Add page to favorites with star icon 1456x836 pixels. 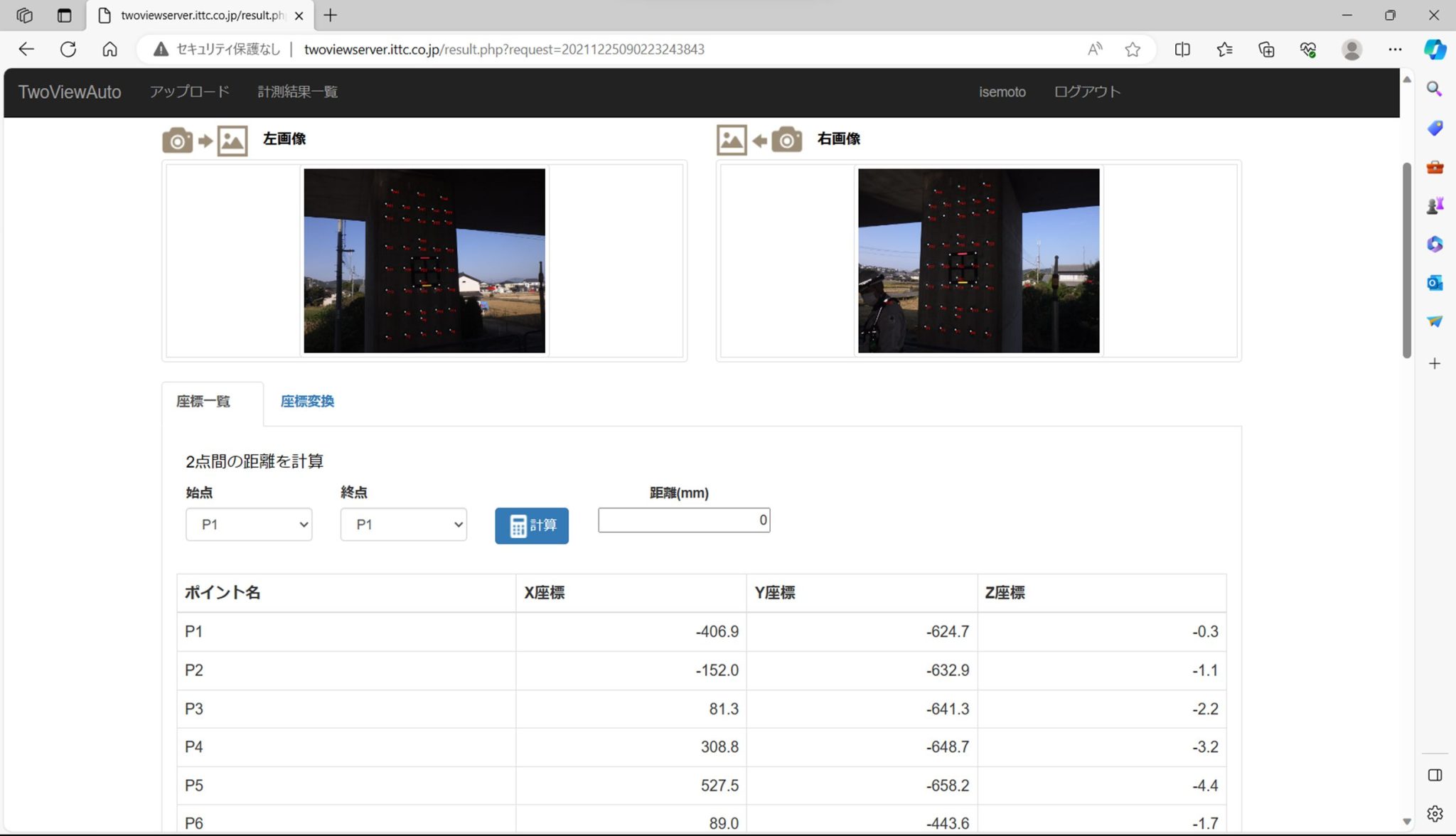[1133, 49]
